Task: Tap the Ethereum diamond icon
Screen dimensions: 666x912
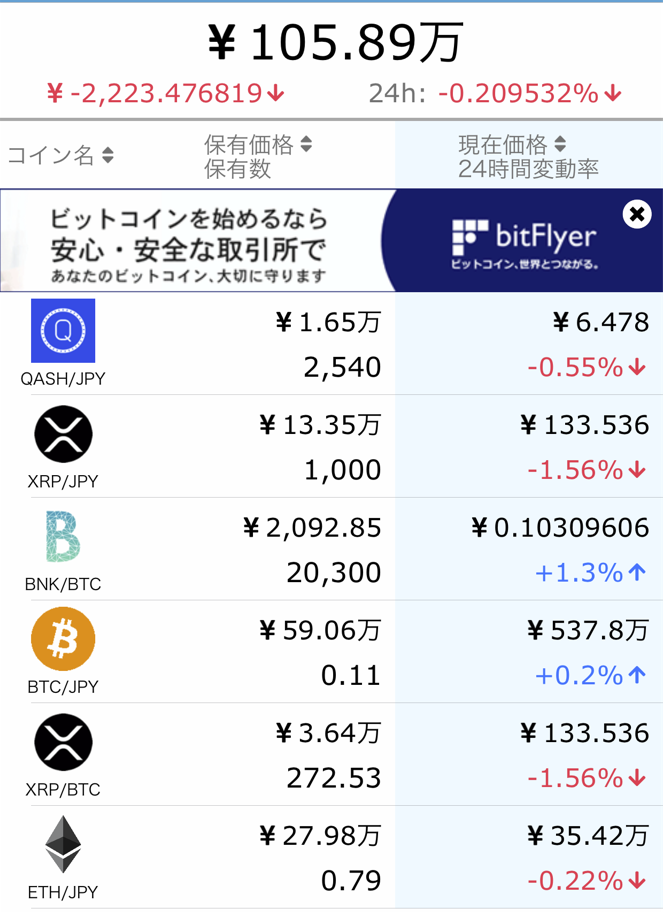Action: pos(63,845)
